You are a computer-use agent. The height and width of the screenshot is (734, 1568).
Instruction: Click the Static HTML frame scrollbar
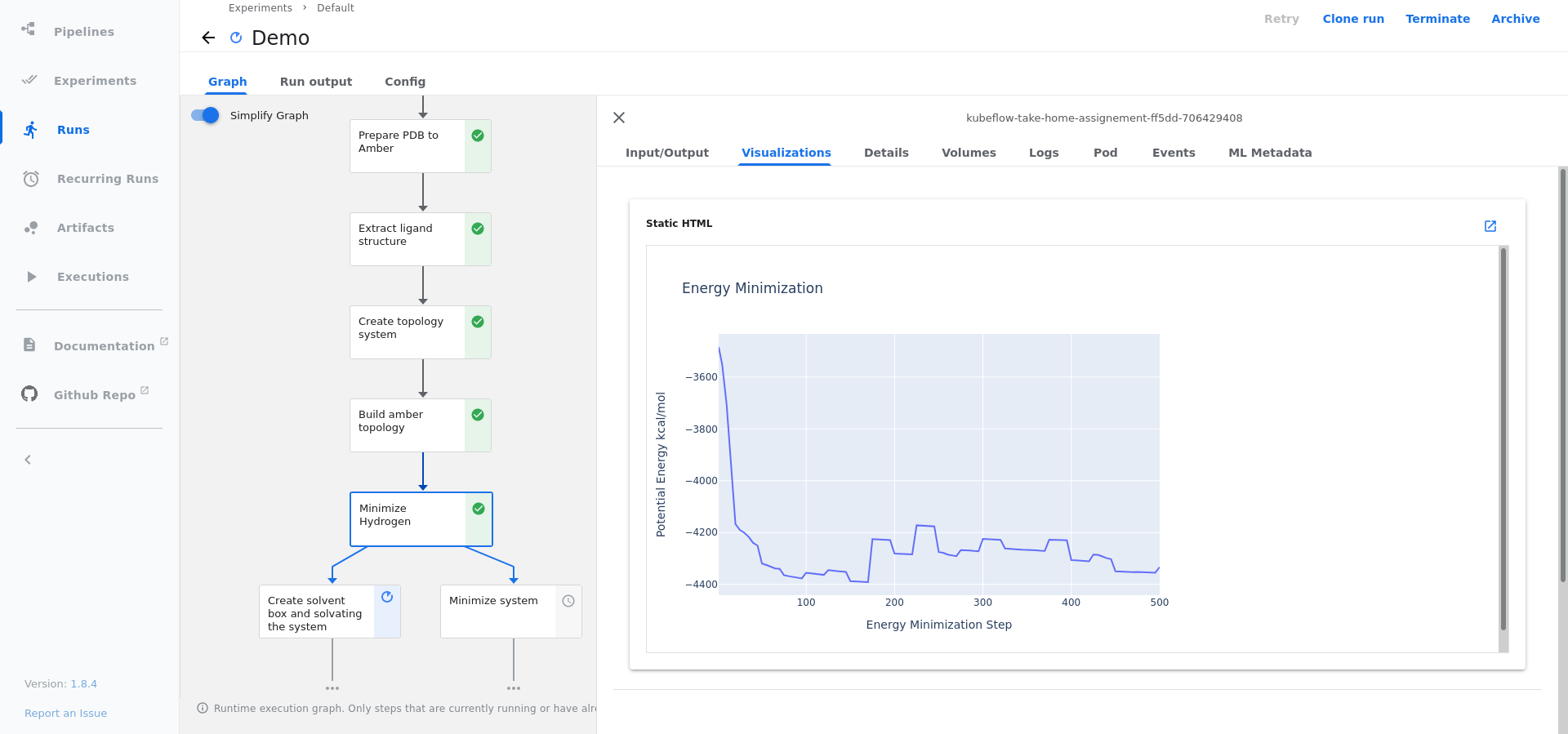point(1503,438)
